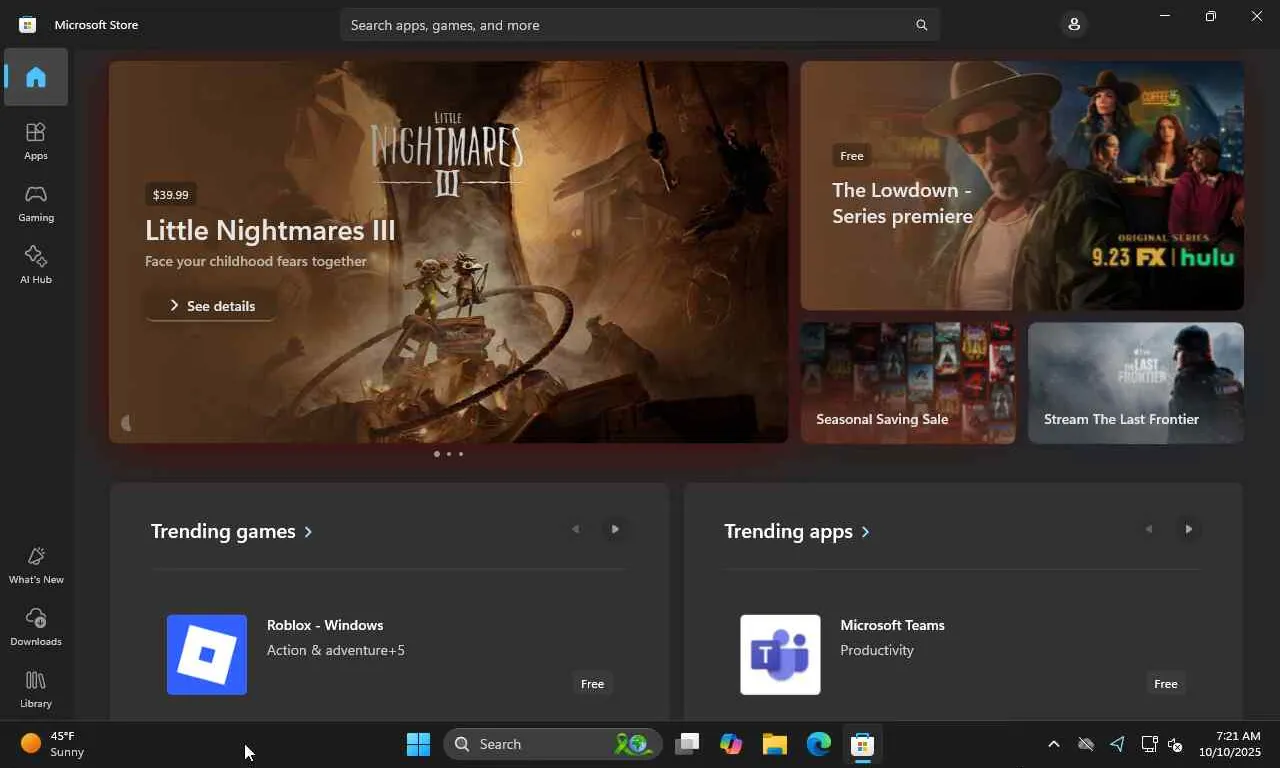Image resolution: width=1280 pixels, height=768 pixels.
Task: Expand the Trending apps section chevron
Action: (x=865, y=532)
